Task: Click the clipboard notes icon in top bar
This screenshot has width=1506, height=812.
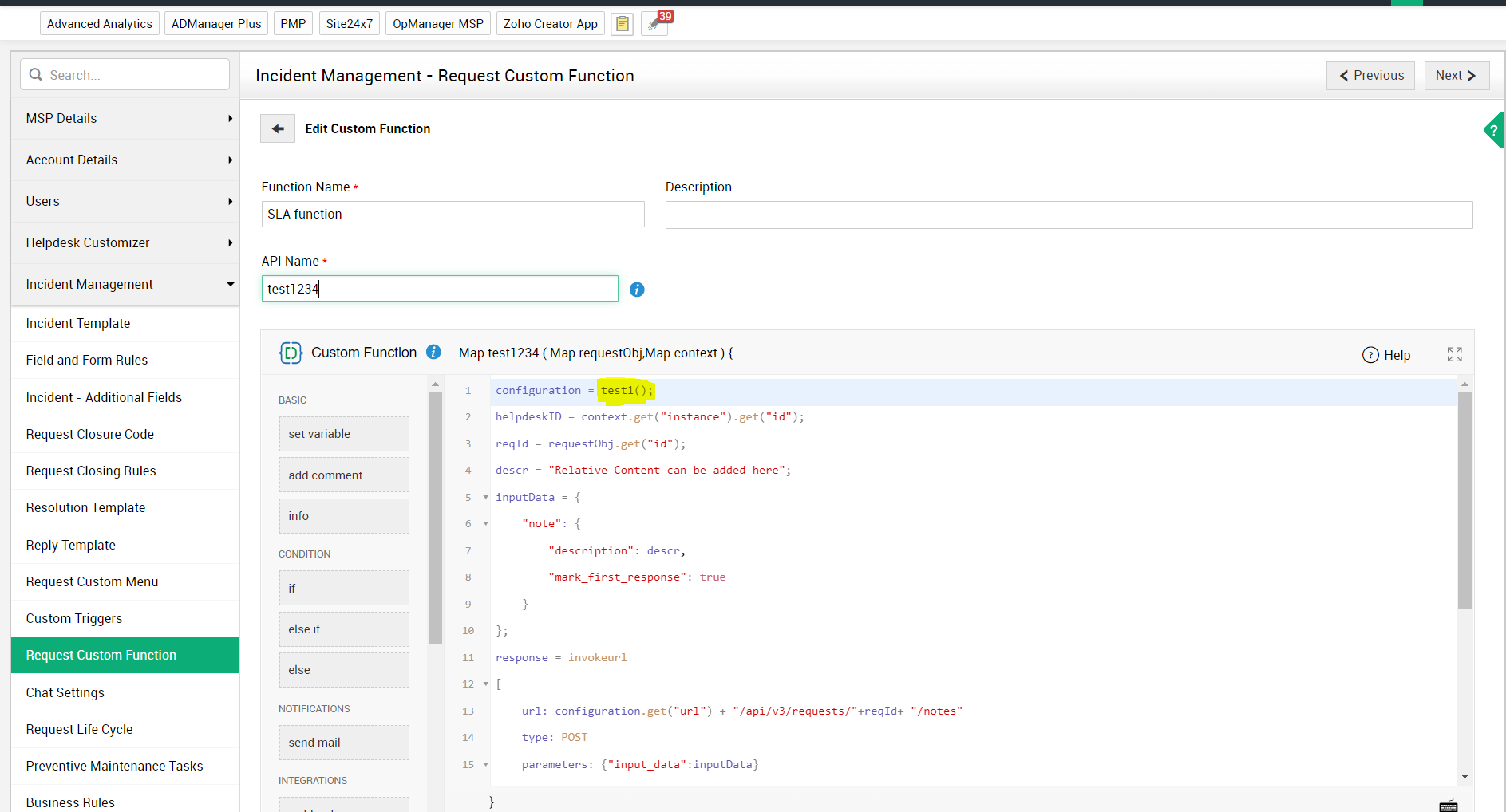Action: (x=622, y=24)
